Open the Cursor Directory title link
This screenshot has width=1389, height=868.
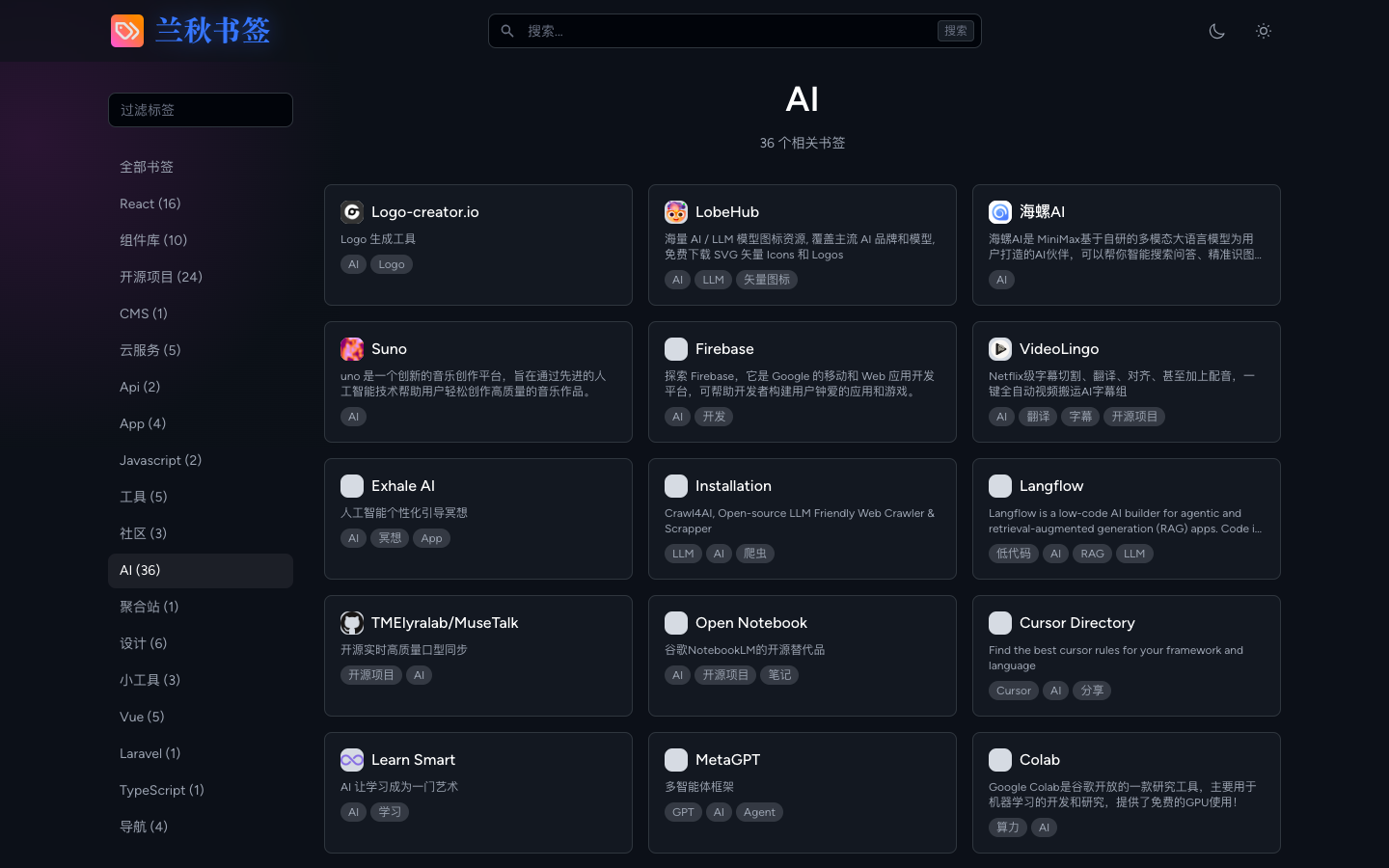click(x=1077, y=623)
